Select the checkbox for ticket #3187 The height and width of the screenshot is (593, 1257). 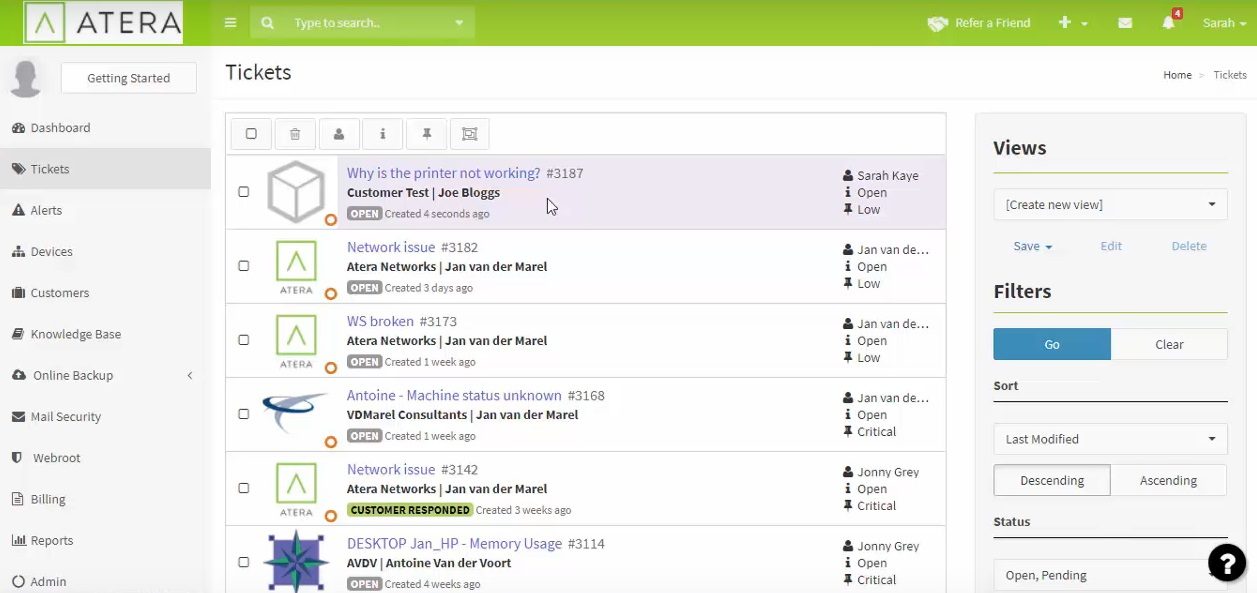[x=243, y=191]
